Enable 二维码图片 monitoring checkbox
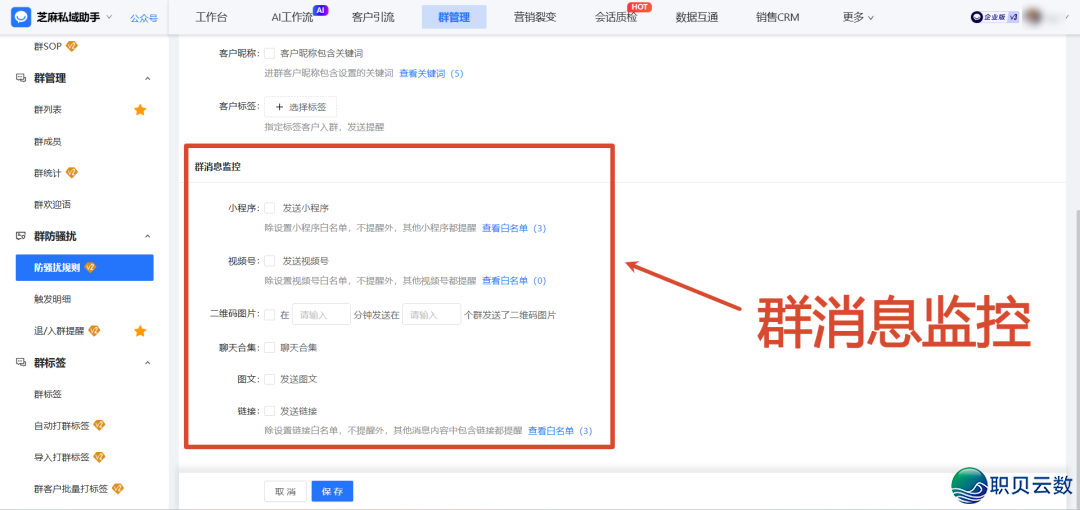 [270, 314]
